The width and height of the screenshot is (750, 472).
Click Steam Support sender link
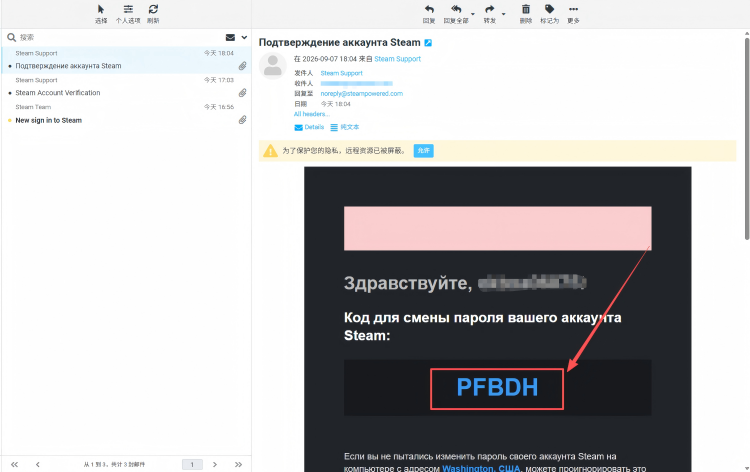coord(342,73)
